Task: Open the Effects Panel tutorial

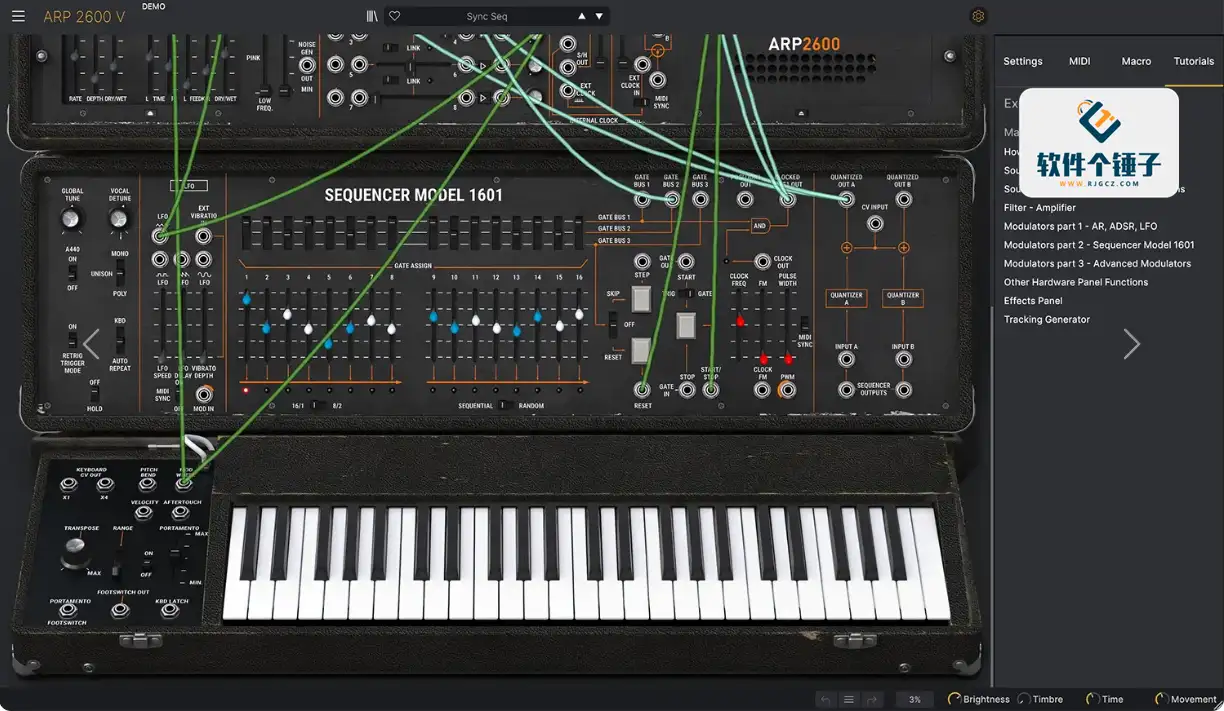Action: pyautogui.click(x=1033, y=301)
